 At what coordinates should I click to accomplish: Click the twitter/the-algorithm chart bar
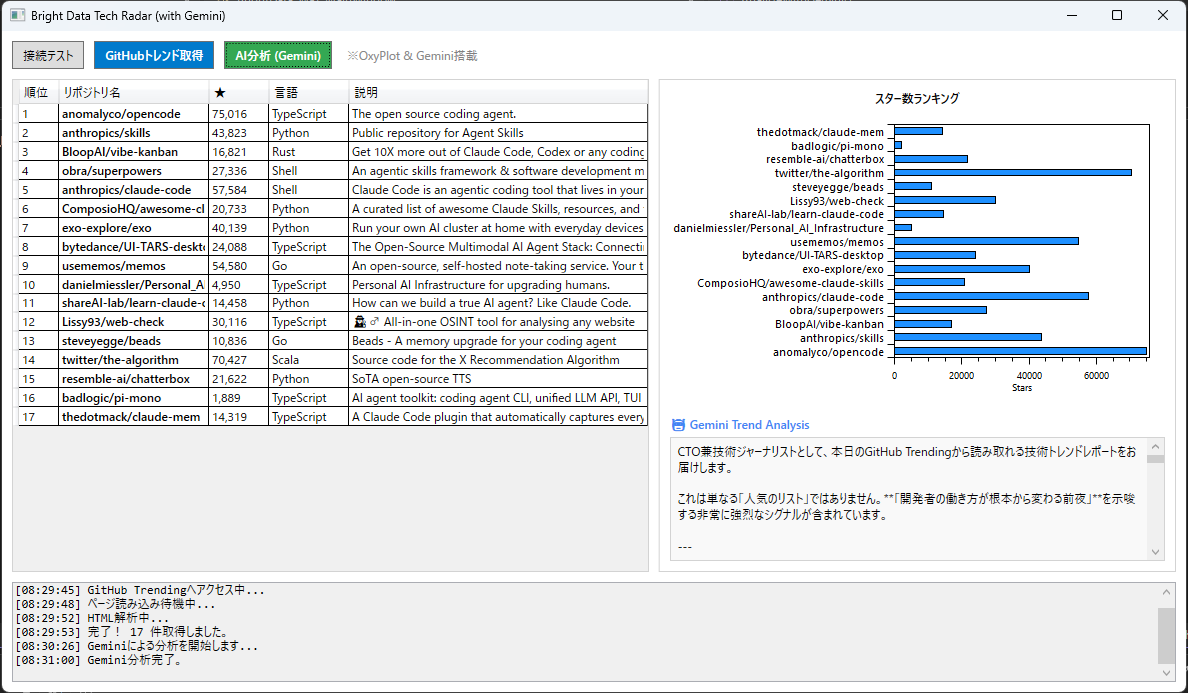pyautogui.click(x=1013, y=173)
